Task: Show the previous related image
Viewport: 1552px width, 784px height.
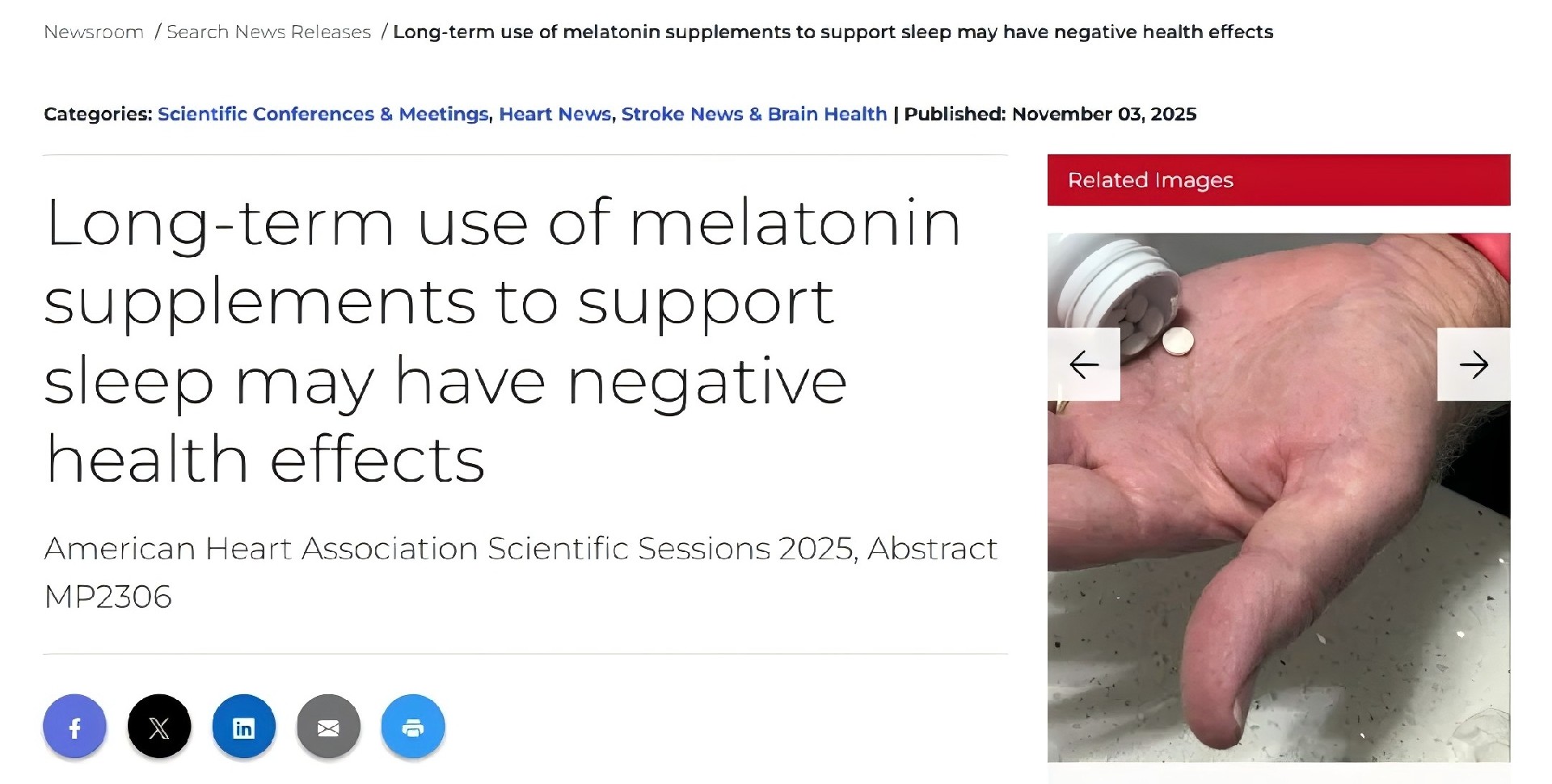Action: [1083, 365]
